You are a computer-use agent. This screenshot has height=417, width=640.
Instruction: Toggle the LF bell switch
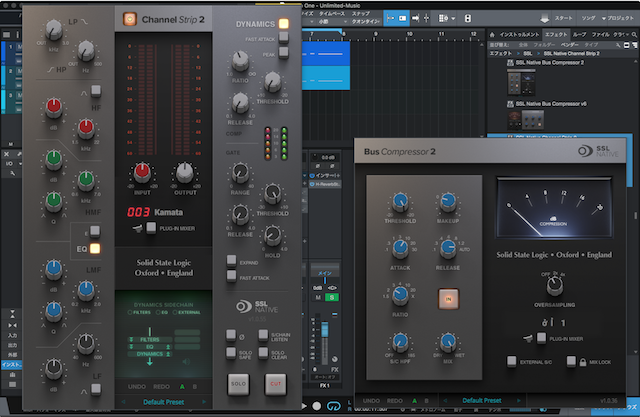coord(96,390)
